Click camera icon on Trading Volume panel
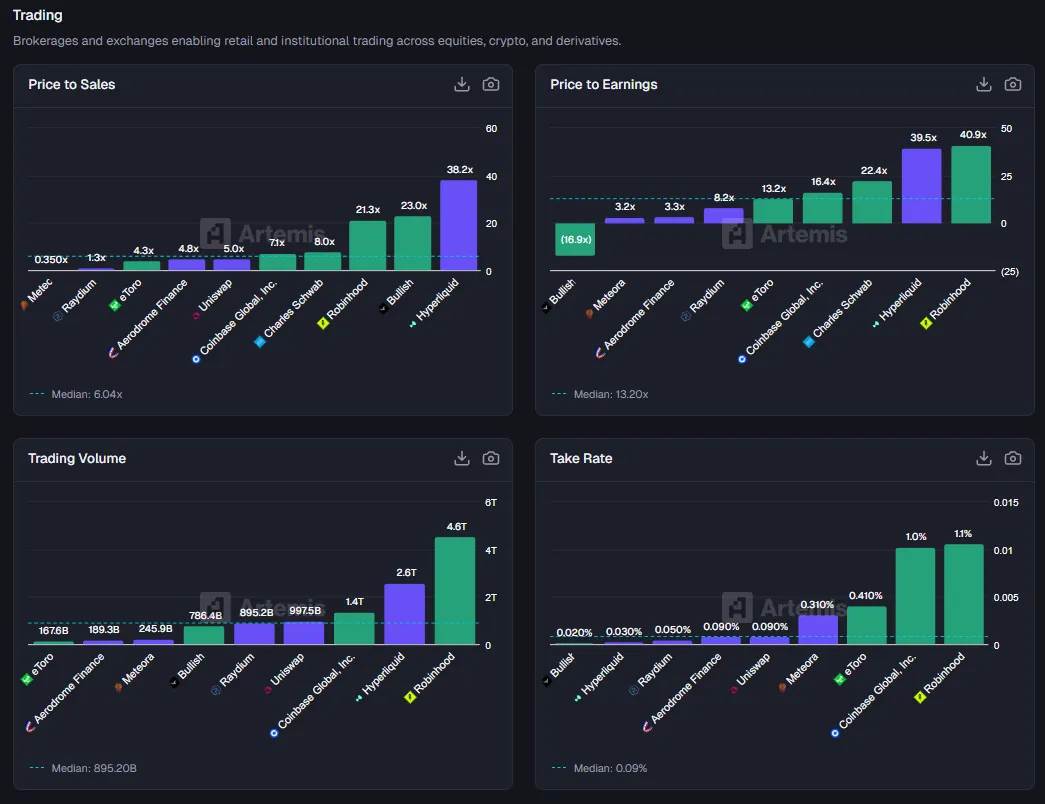This screenshot has width=1045, height=804. pyautogui.click(x=491, y=458)
